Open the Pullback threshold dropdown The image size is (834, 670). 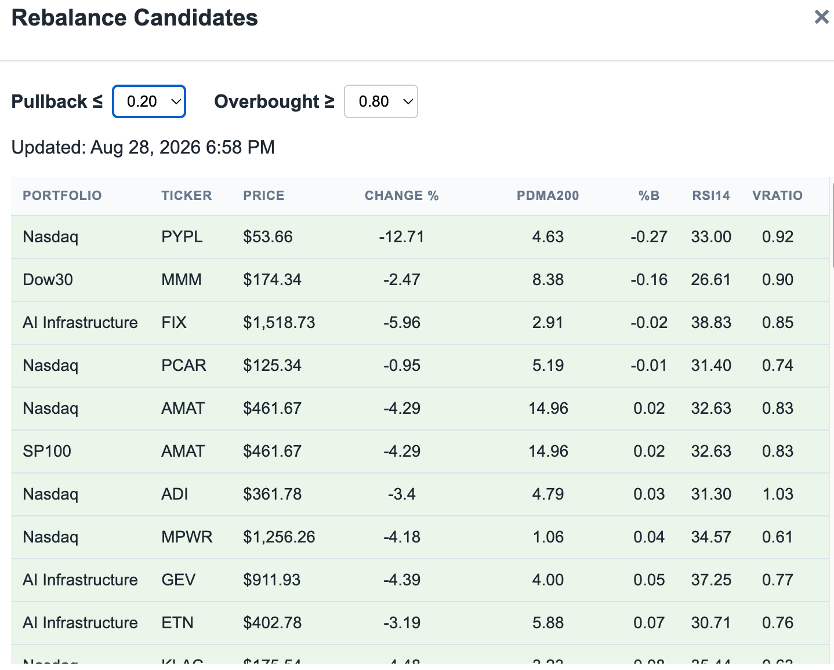149,101
